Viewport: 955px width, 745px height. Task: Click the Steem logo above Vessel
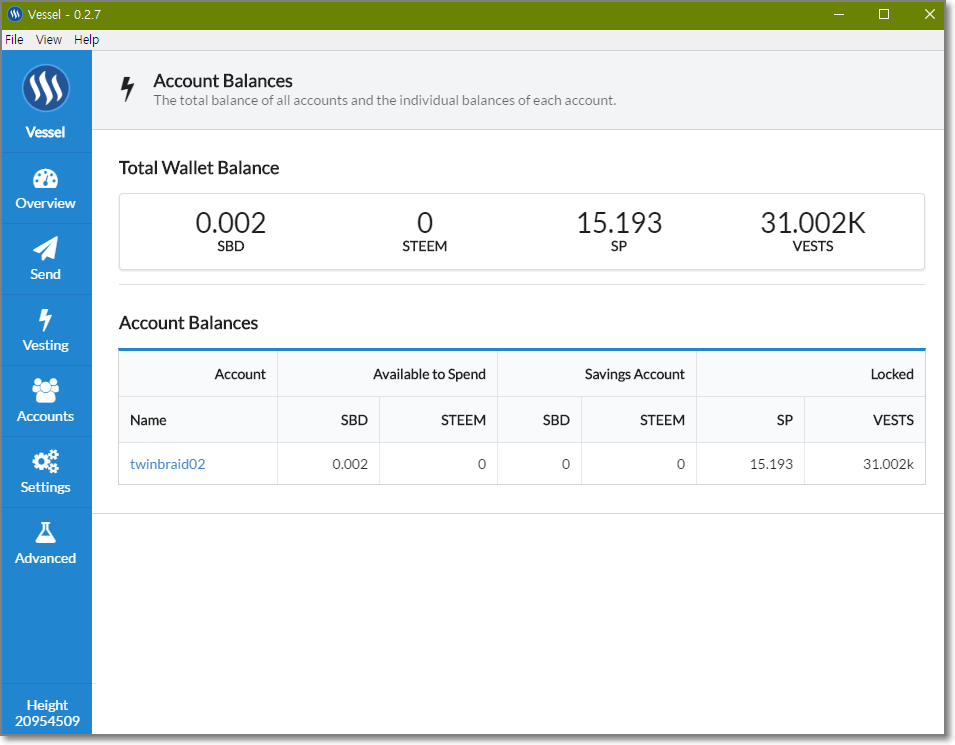[x=46, y=89]
